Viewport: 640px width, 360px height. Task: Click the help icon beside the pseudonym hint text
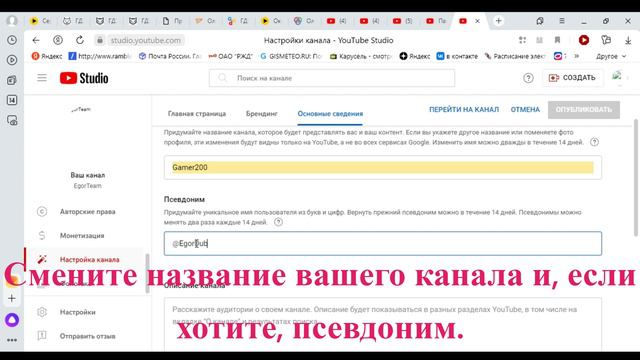point(278,222)
